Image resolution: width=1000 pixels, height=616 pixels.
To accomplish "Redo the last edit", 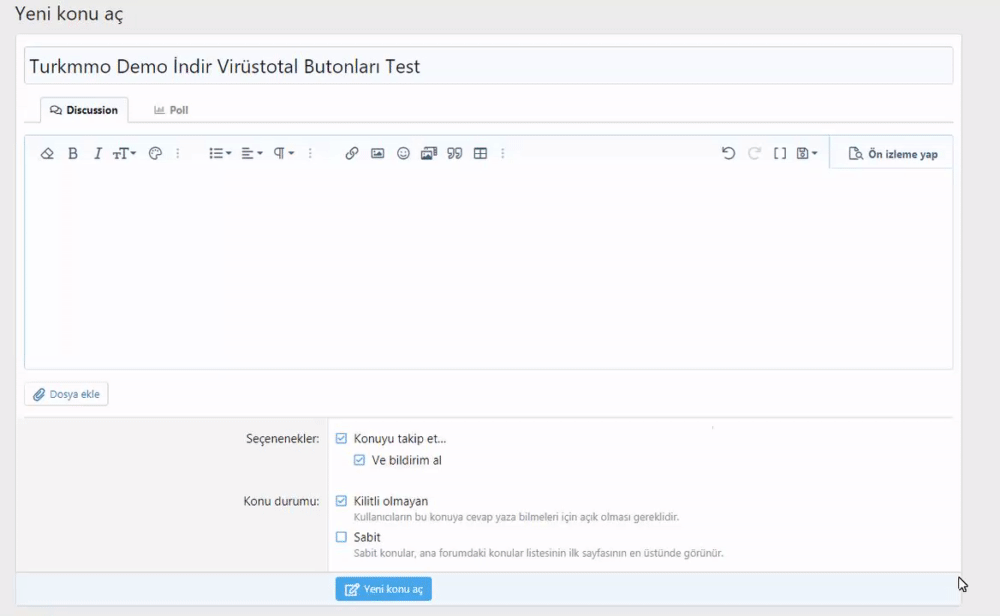I will 754,154.
